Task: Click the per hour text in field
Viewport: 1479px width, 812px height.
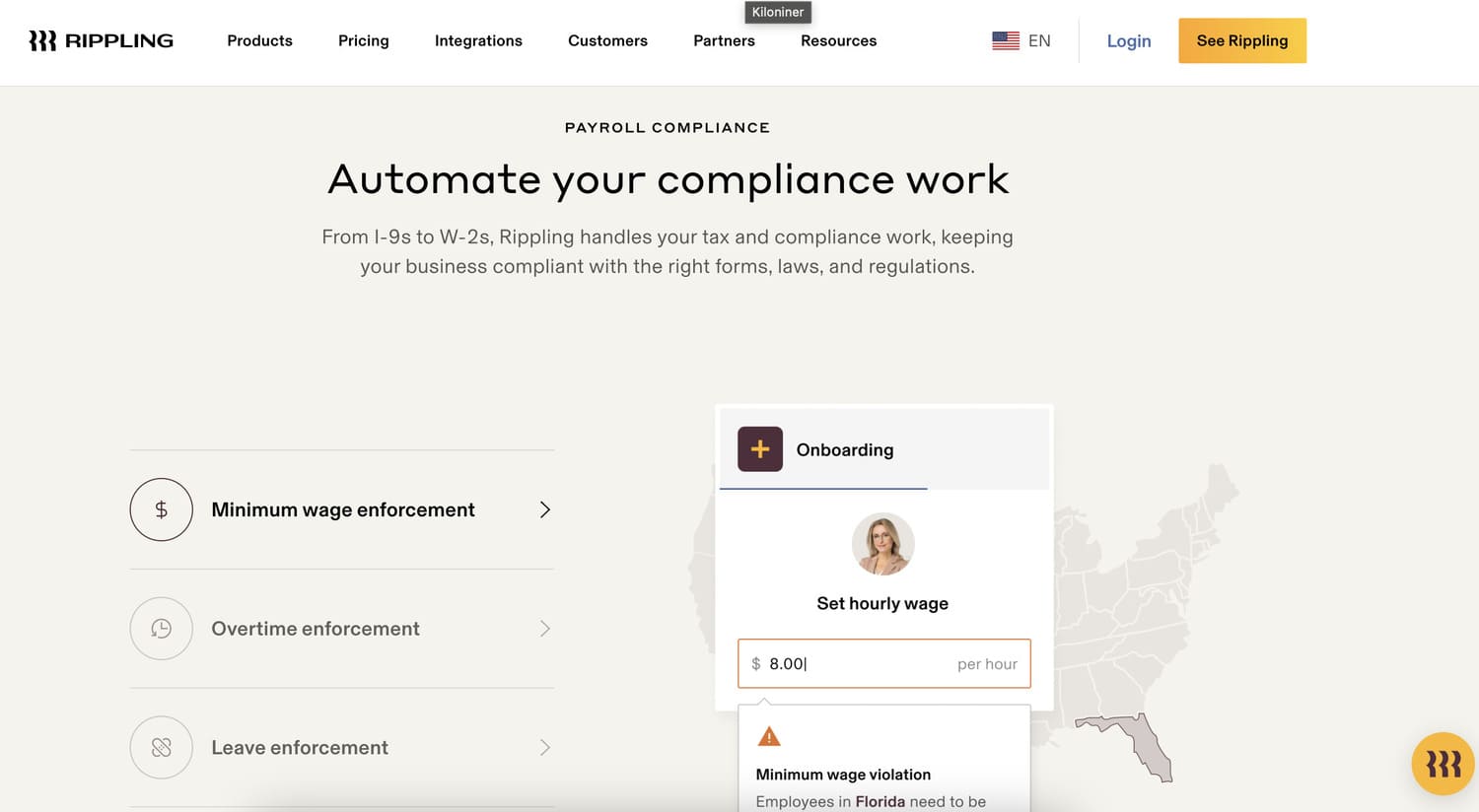Action: [987, 664]
